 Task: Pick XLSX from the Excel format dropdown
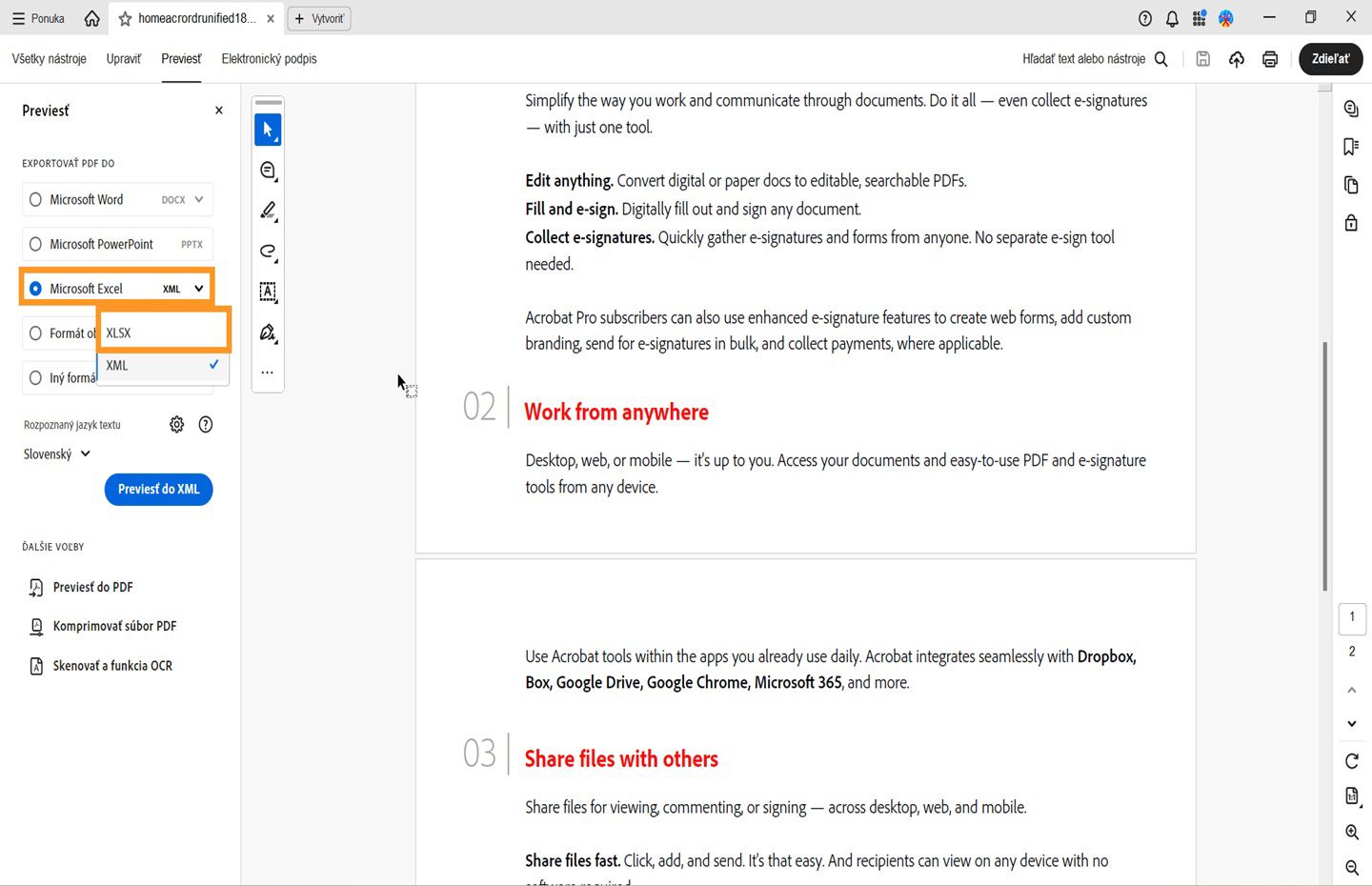coord(152,332)
